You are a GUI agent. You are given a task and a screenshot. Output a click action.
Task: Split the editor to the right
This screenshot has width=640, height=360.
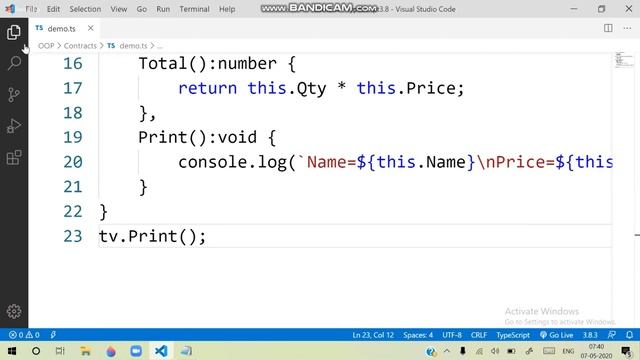pyautogui.click(x=608, y=28)
